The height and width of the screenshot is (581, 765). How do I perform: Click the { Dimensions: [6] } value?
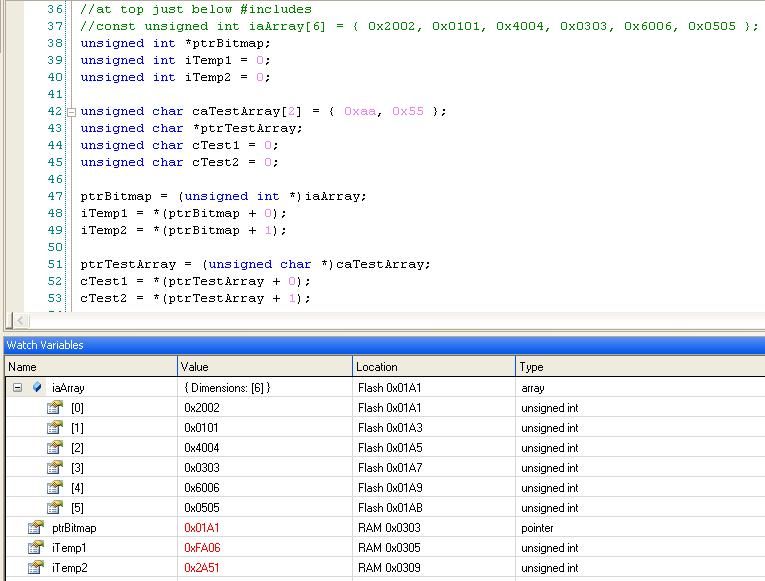click(227, 388)
